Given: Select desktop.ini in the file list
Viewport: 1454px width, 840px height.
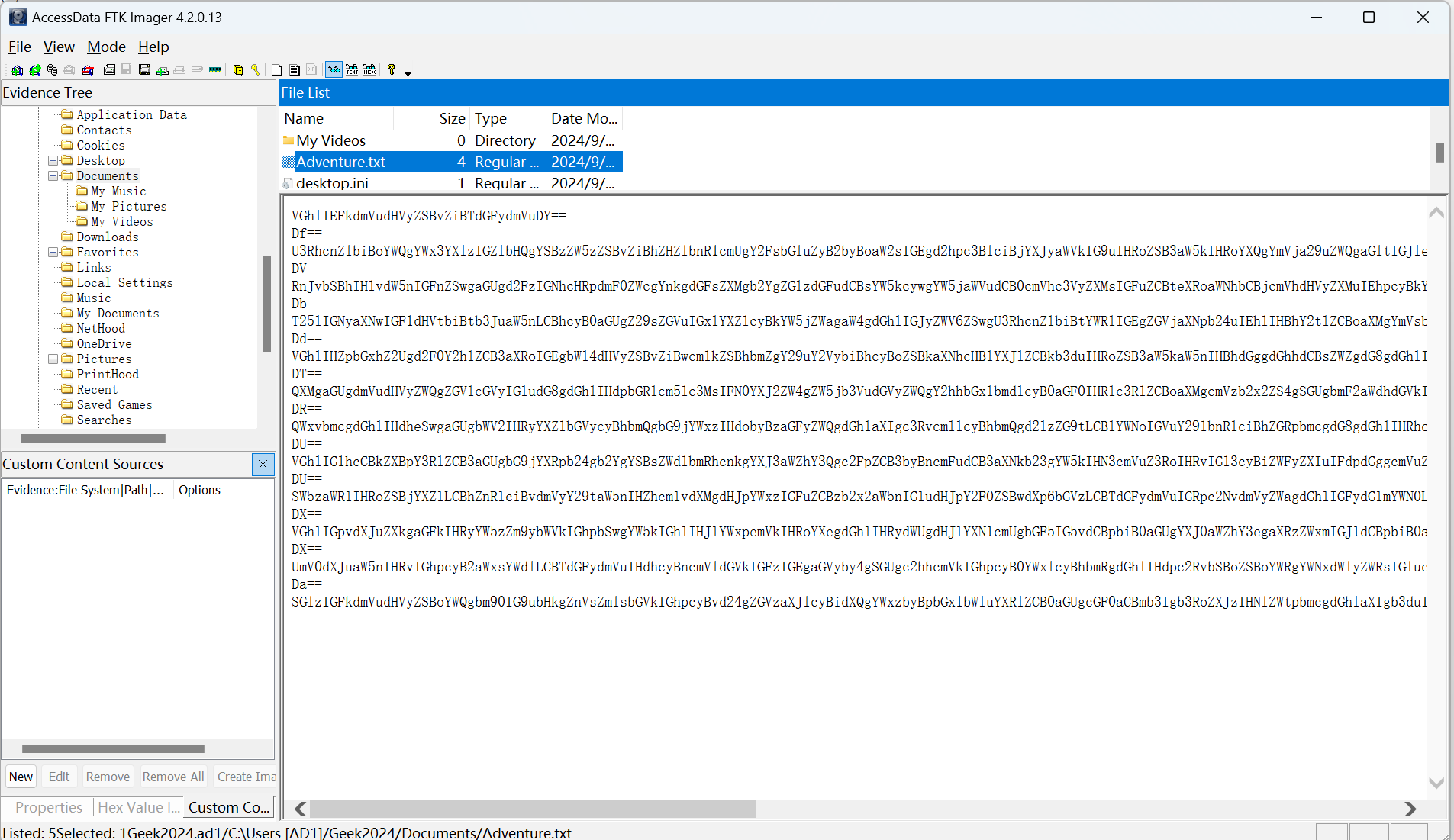Looking at the screenshot, I should point(452,183).
